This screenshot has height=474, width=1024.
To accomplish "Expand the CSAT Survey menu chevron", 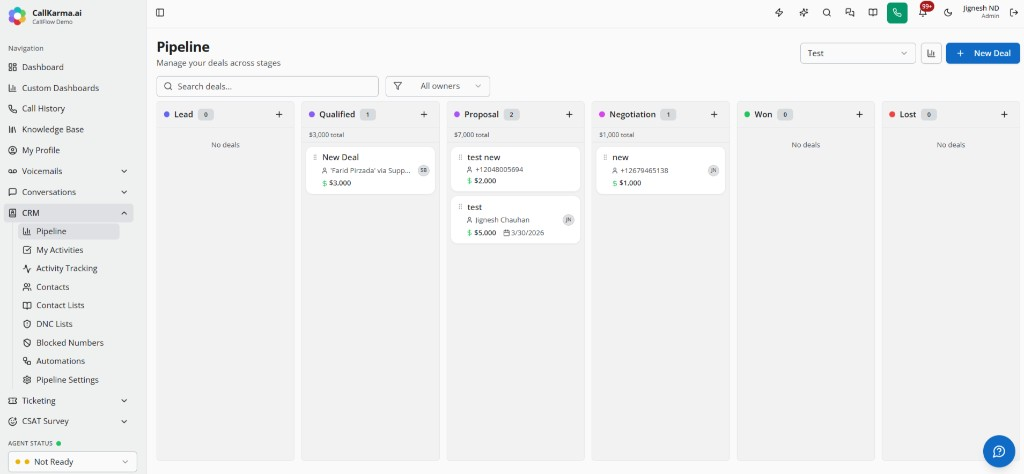I will [x=124, y=422].
